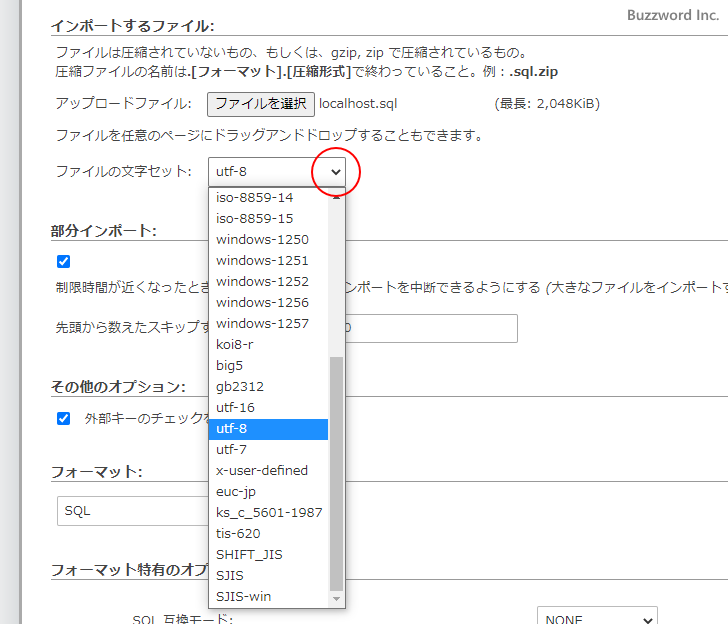This screenshot has height=624, width=728.
Task: Click the charset list scrollbar thumb
Action: pyautogui.click(x=337, y=474)
